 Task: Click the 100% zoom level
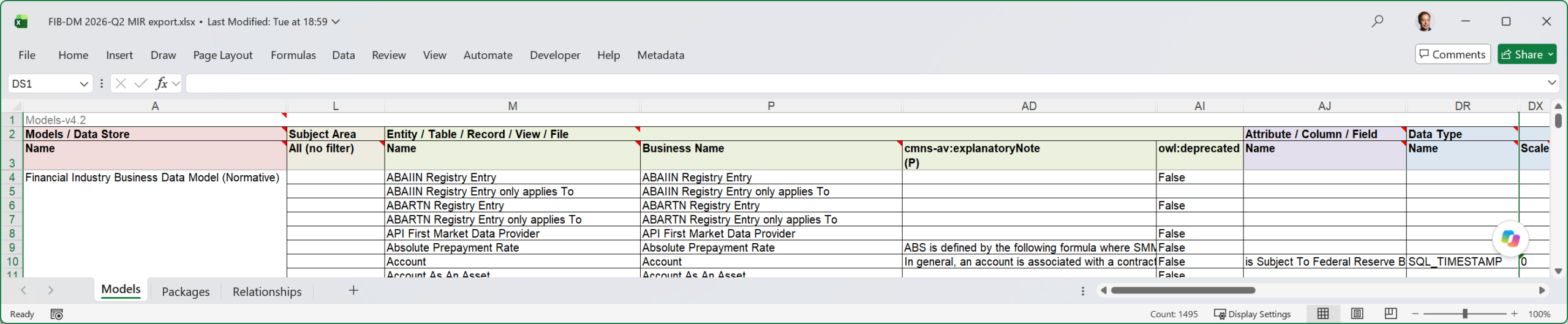pos(1539,314)
